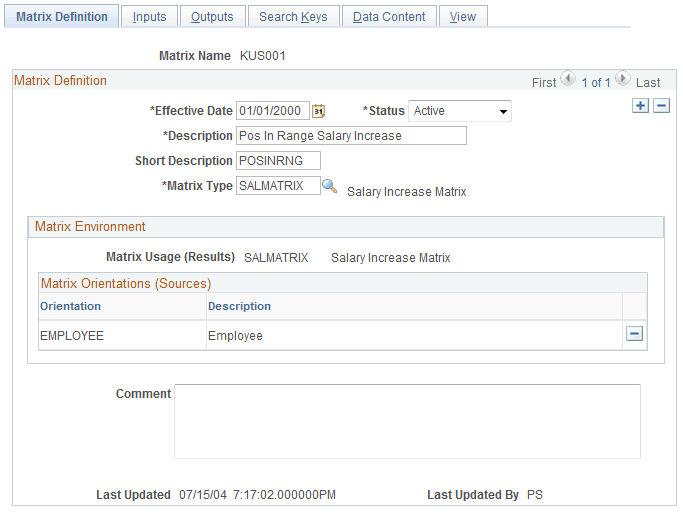This screenshot has width=683, height=514.
Task: Switch to the View tab
Action: point(463,17)
